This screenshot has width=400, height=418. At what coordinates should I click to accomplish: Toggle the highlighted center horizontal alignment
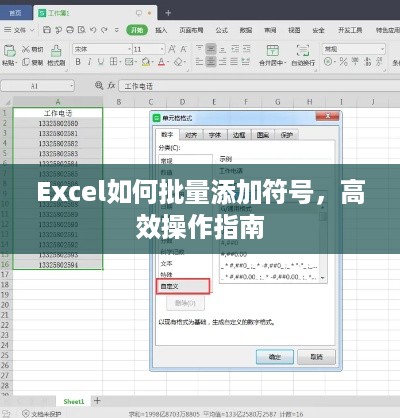coord(211,62)
